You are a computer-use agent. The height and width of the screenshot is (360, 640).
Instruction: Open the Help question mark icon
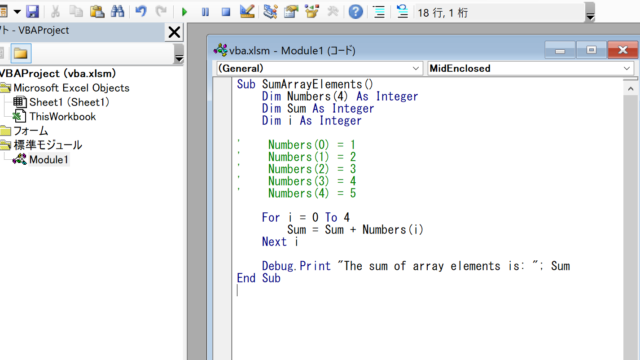(x=356, y=11)
